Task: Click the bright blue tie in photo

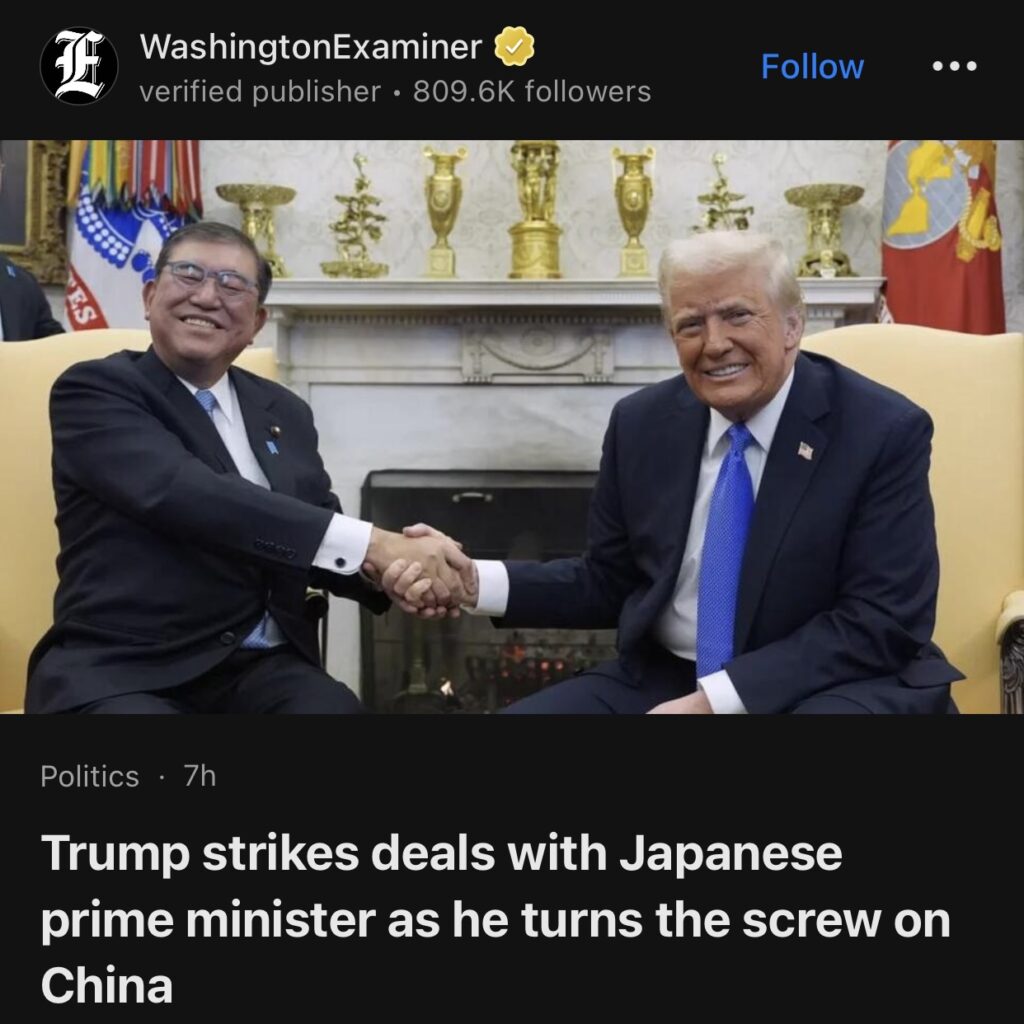Action: pos(724,549)
